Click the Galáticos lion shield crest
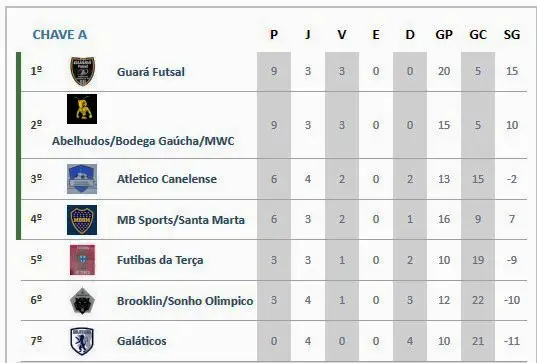Screen dimensions: 537x363 click(82, 341)
